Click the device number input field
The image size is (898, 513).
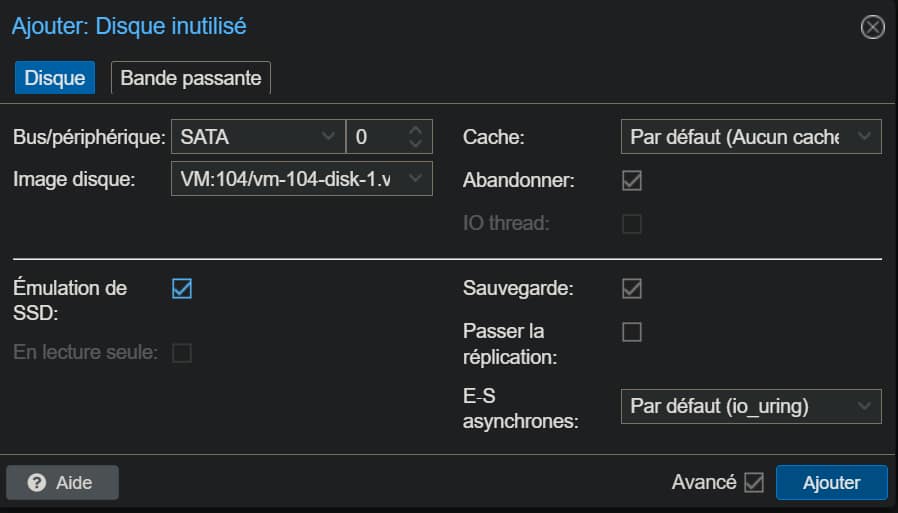point(375,136)
